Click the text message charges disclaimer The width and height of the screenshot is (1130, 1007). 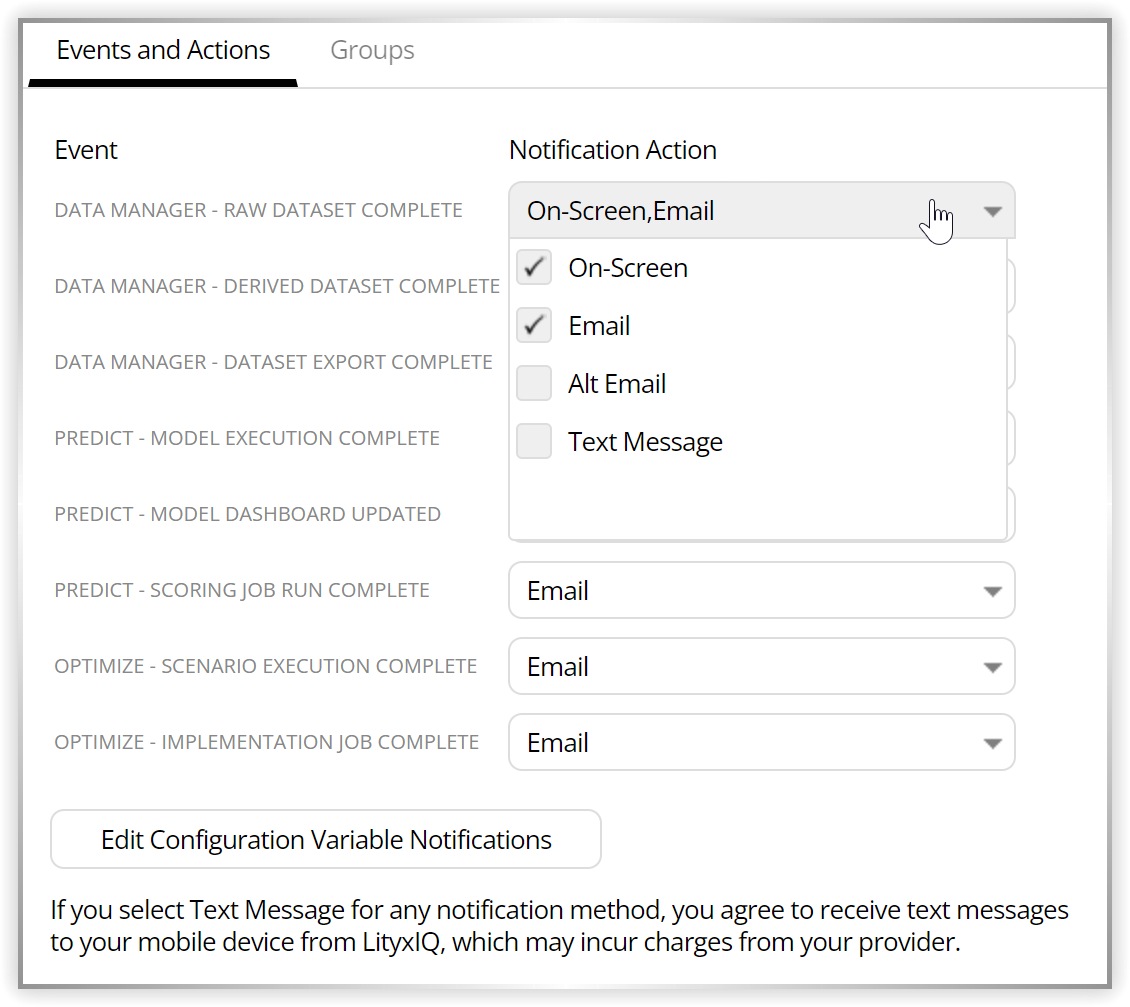[x=559, y=926]
